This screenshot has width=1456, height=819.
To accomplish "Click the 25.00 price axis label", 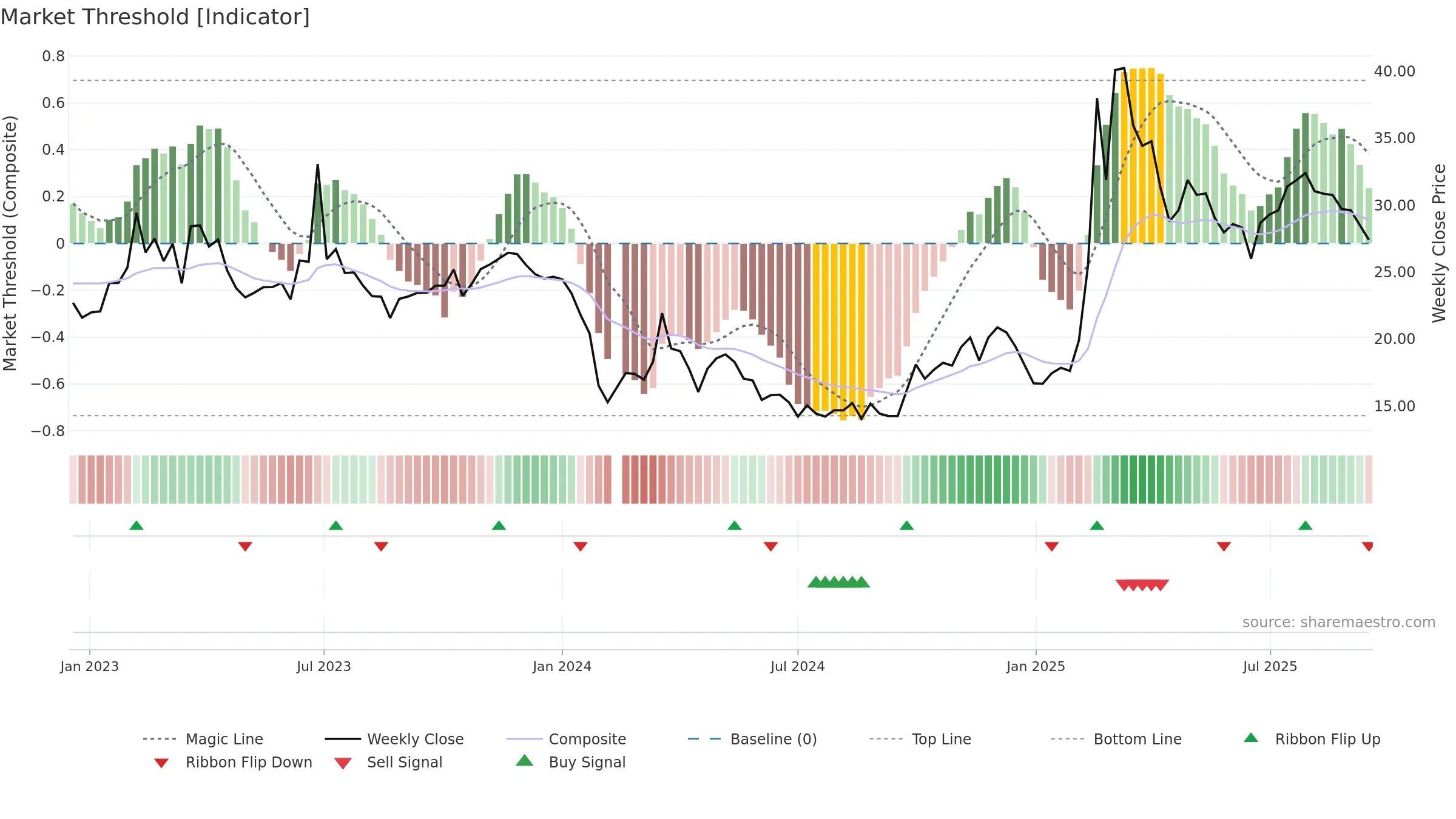I will pyautogui.click(x=1395, y=272).
